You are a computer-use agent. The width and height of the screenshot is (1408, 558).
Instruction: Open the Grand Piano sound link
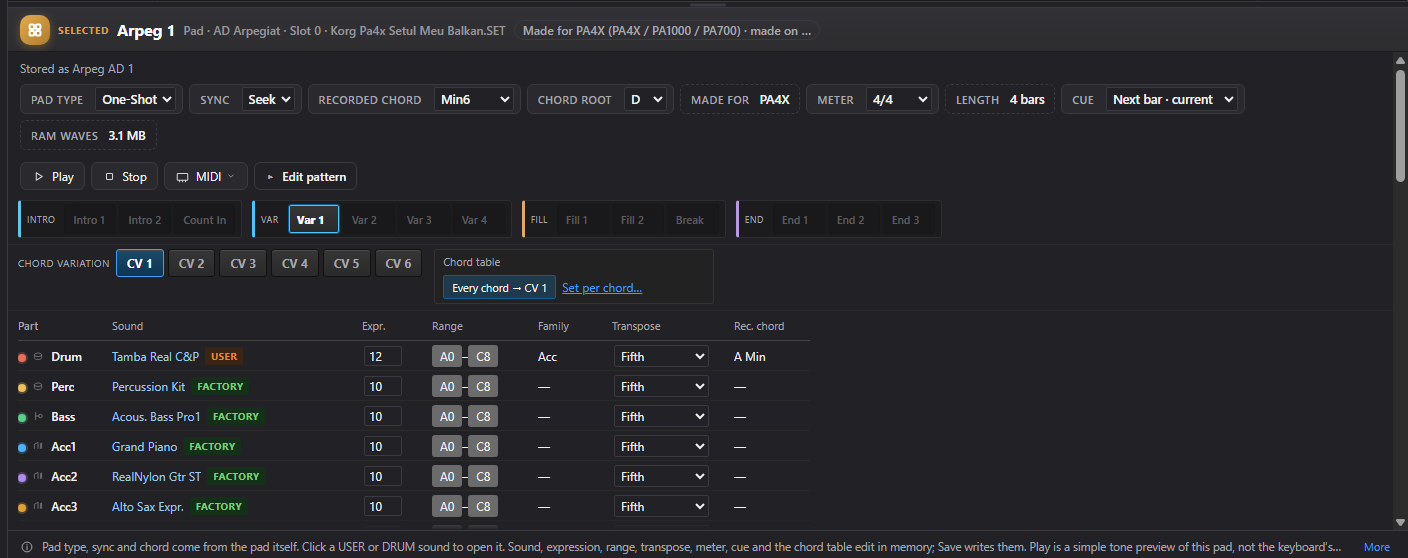[x=144, y=447]
